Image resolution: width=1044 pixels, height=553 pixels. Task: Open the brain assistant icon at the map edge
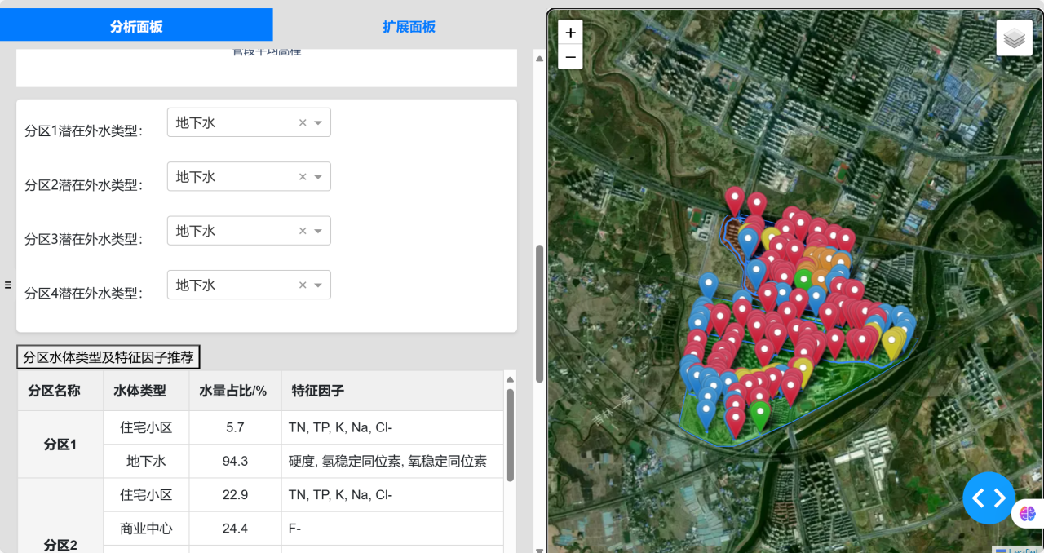pyautogui.click(x=1028, y=513)
